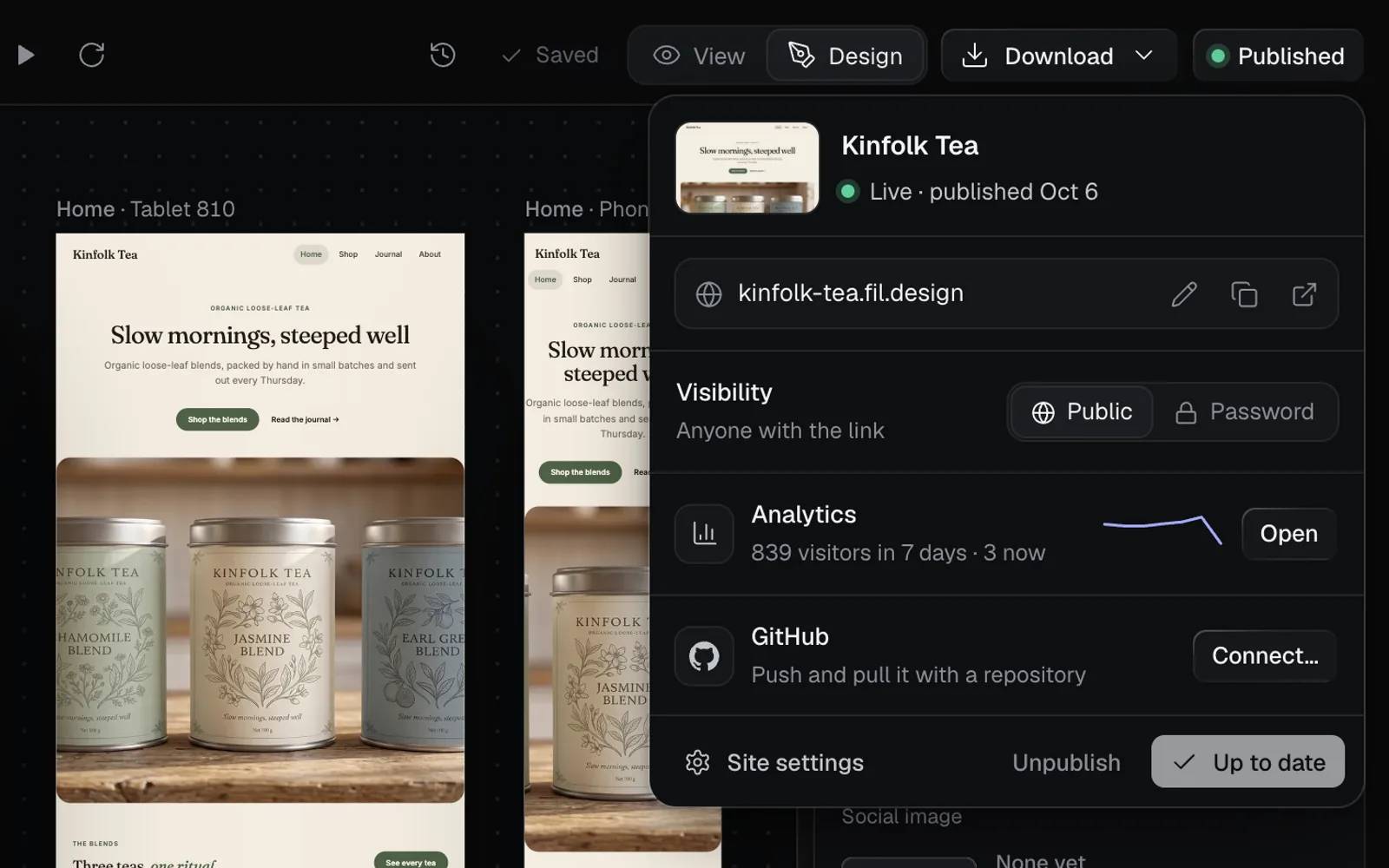Copy the kinfolk-tea.fil.design link

click(1244, 294)
